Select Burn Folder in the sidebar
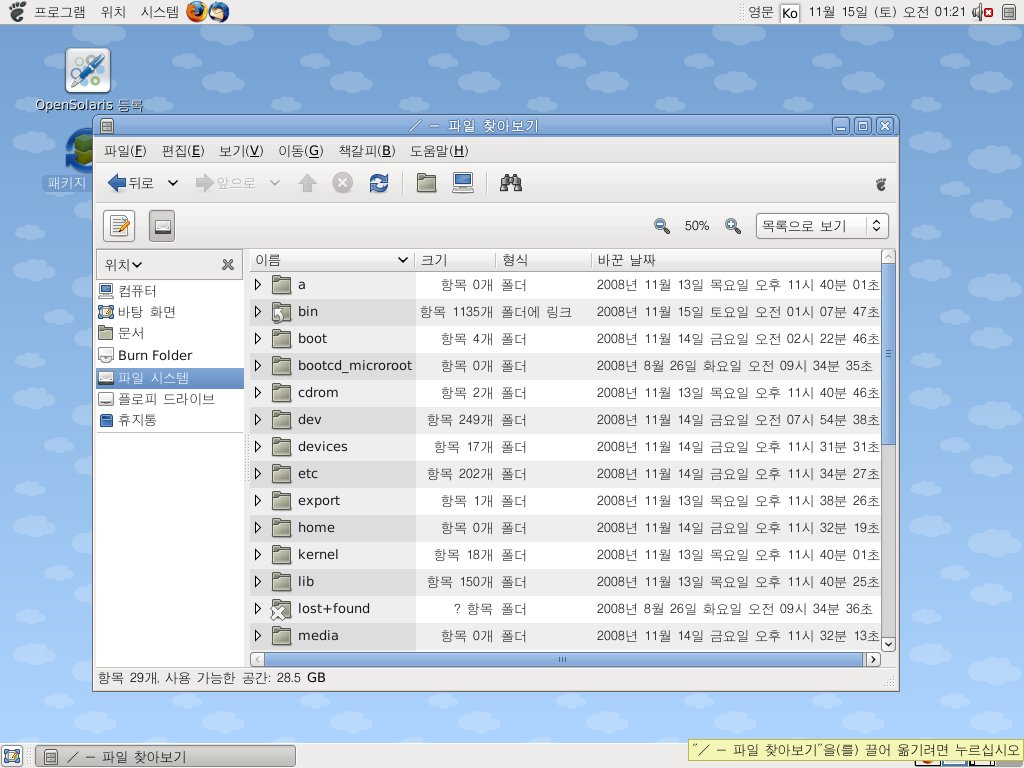1024x768 pixels. click(146, 355)
